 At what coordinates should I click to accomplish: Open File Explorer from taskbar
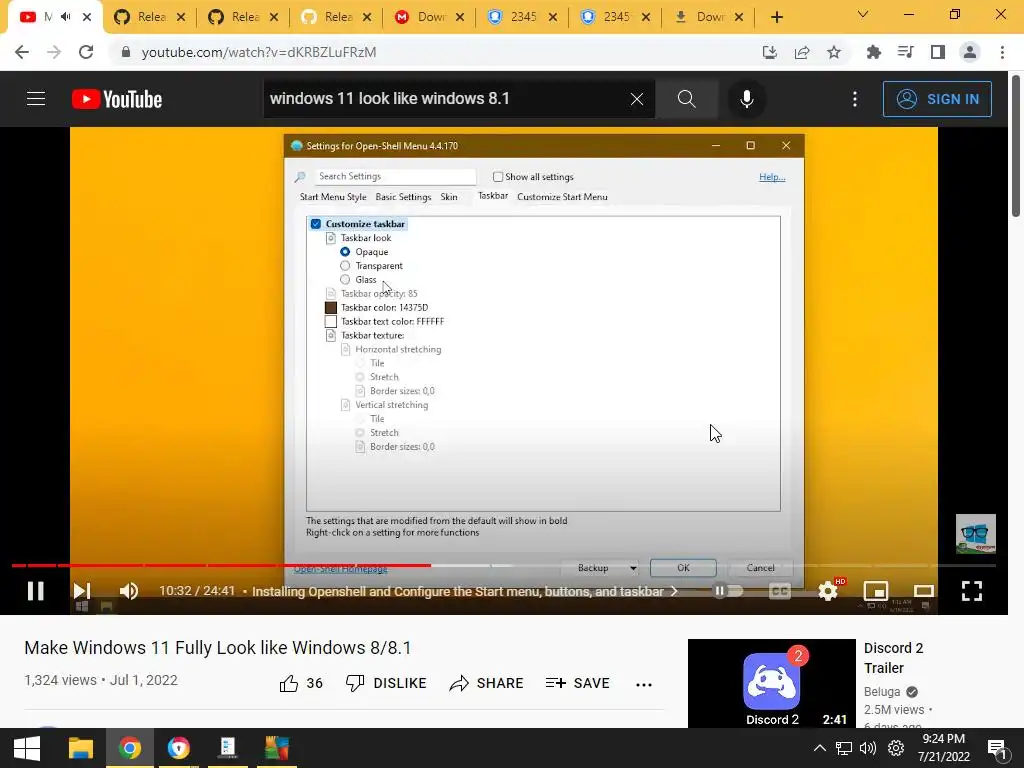(81, 748)
